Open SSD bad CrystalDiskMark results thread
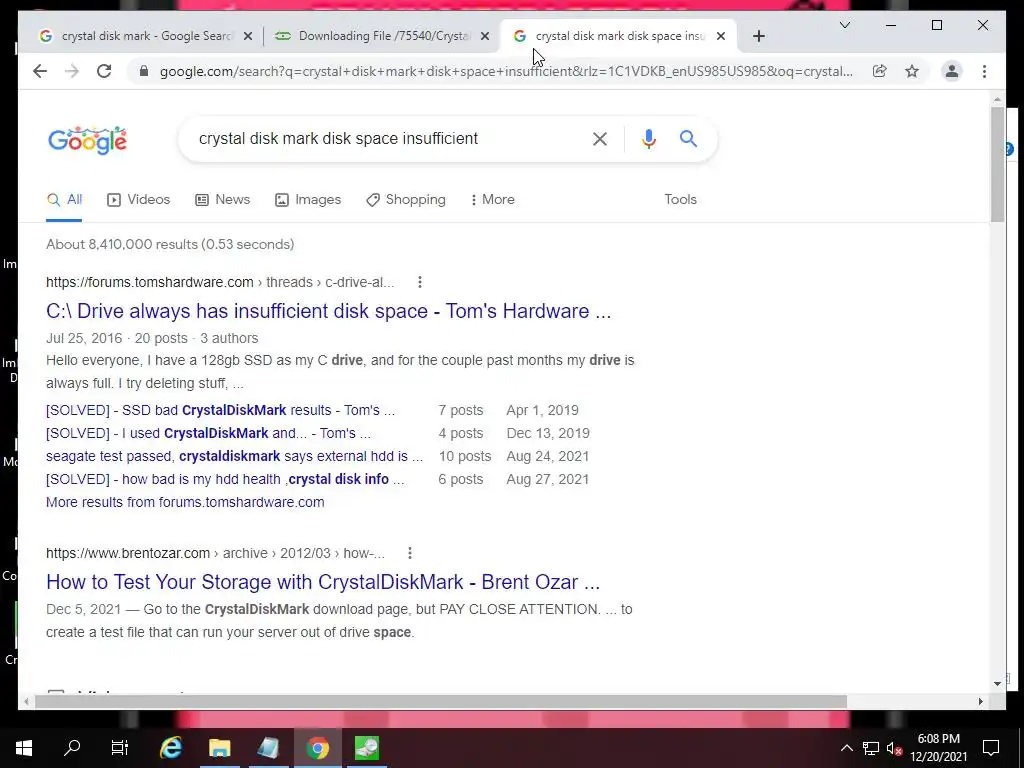The height and width of the screenshot is (768, 1024). (x=220, y=410)
